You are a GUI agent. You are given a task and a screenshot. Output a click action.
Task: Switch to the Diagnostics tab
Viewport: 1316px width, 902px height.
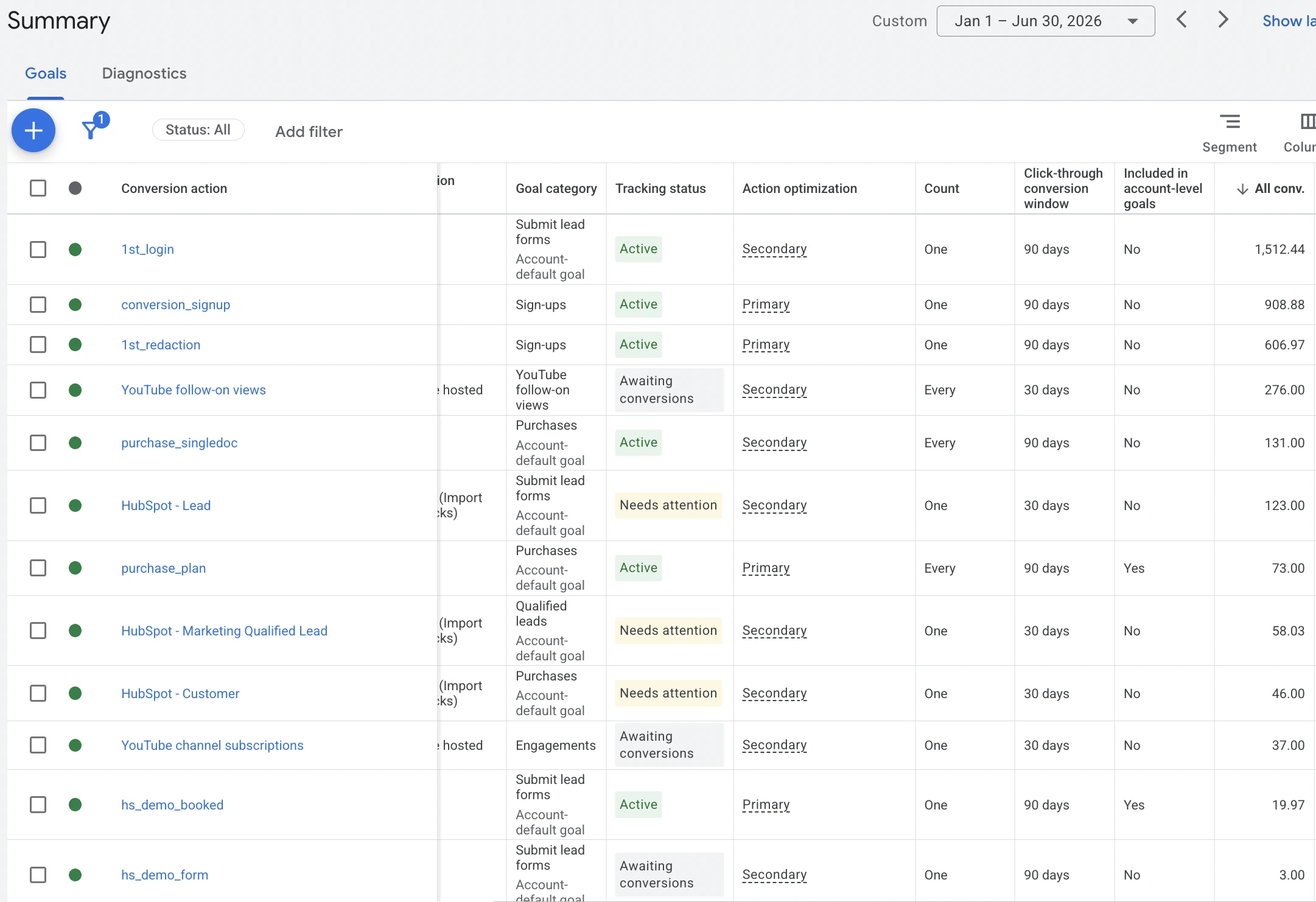point(144,73)
